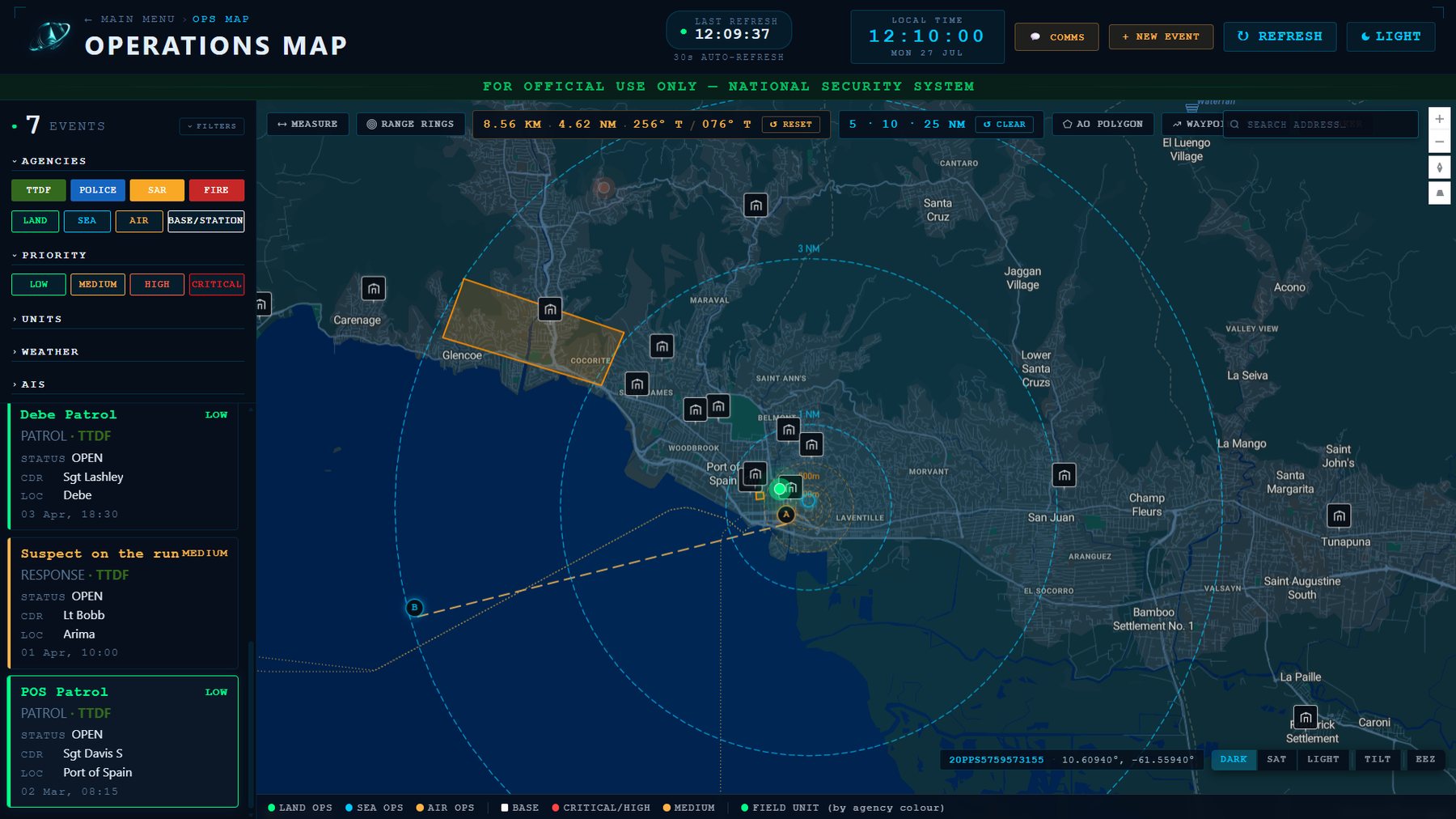Click base marker at left map edge
Image resolution: width=1456 pixels, height=819 pixels.
(x=262, y=304)
